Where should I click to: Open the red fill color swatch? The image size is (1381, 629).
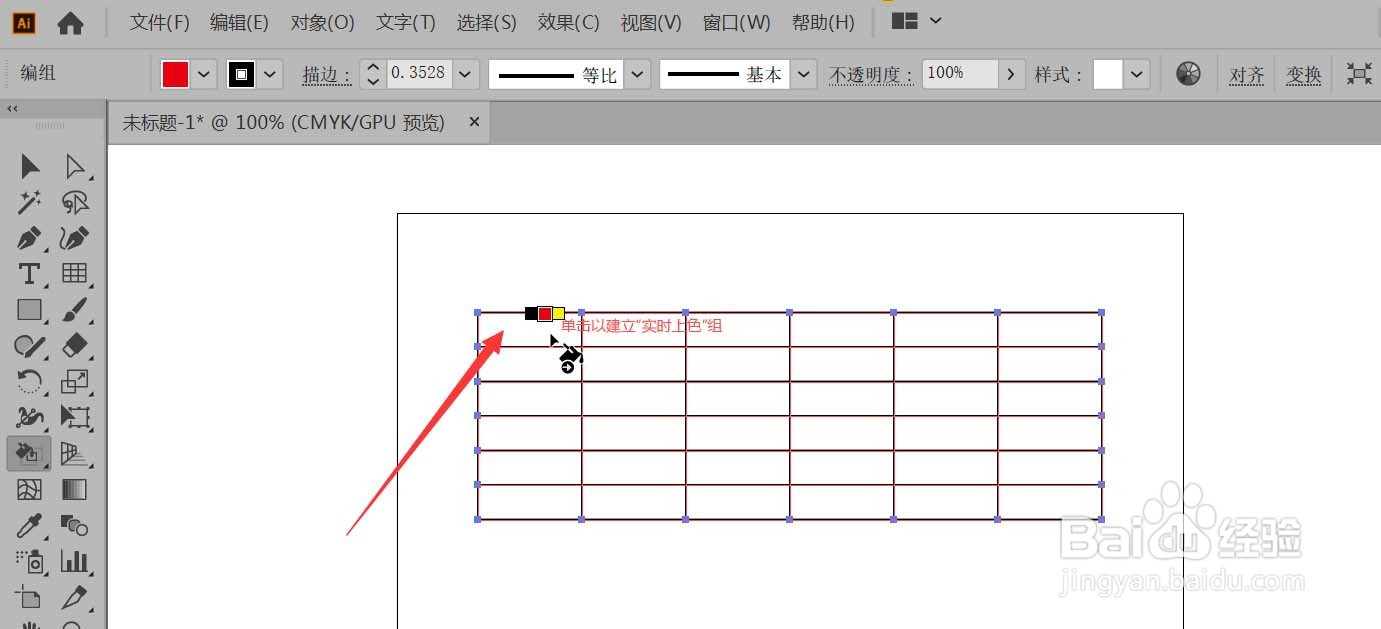pos(176,74)
